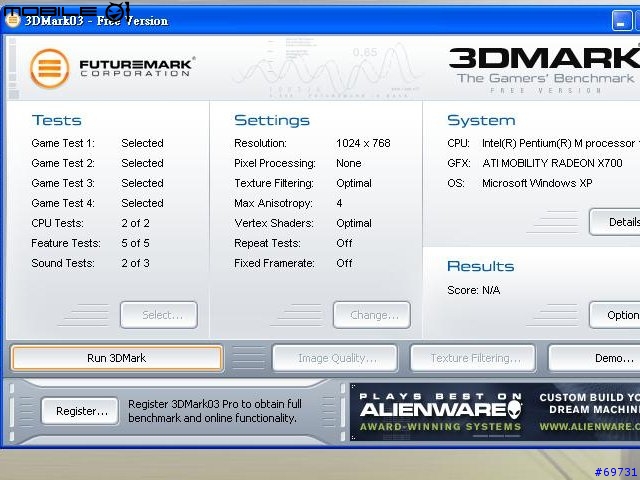
Task: Open the Image Quality… tool
Action: coord(335,358)
